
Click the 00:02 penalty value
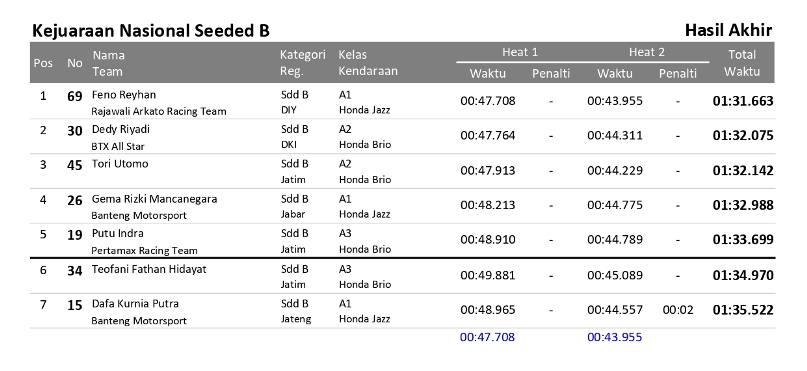point(678,310)
